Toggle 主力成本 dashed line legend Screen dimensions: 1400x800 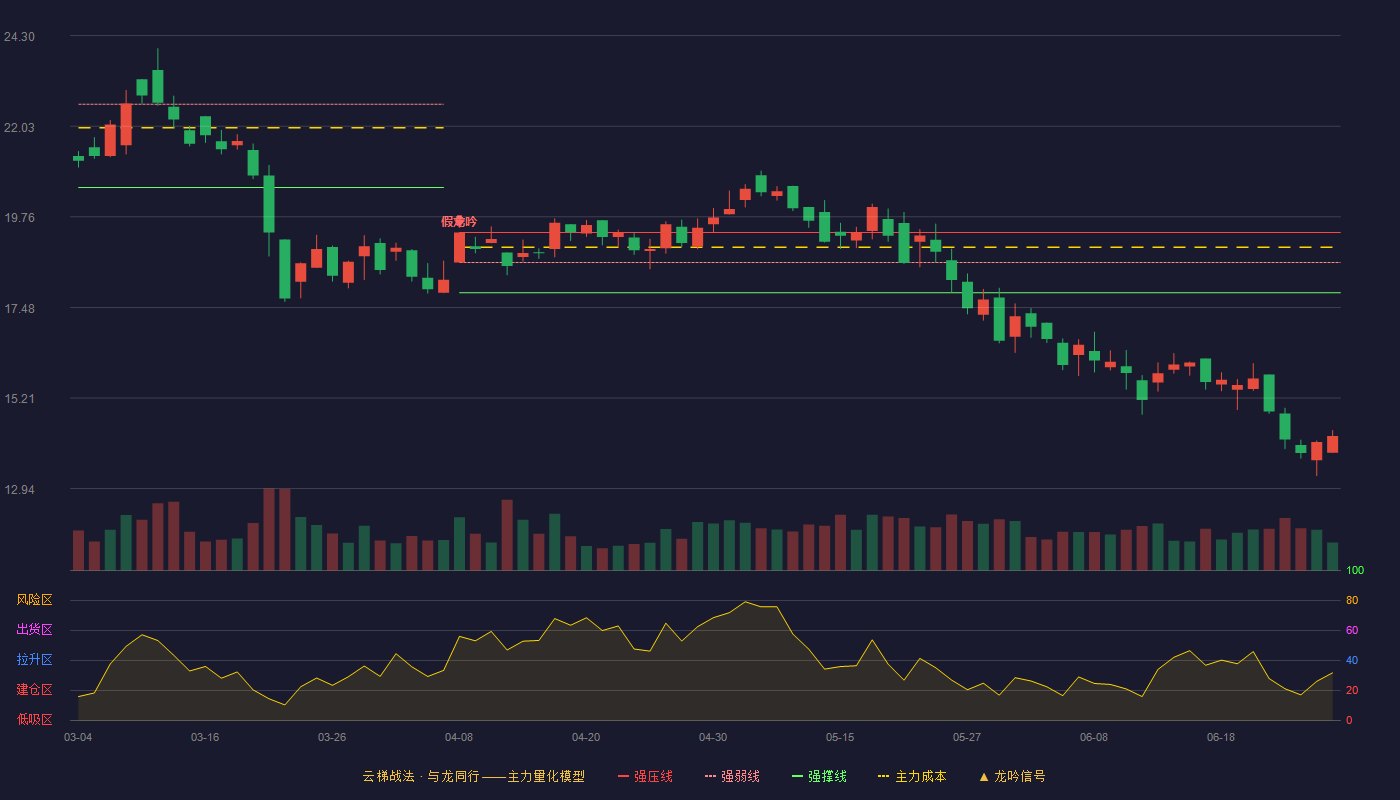tap(911, 776)
